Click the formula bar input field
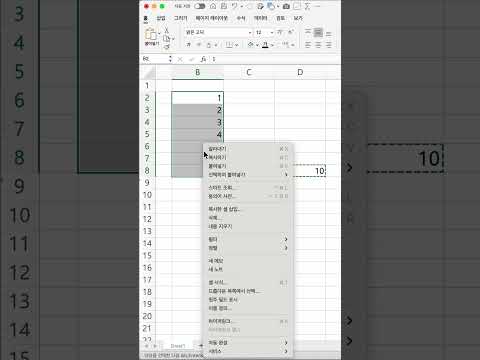The width and height of the screenshot is (480, 360). point(275,59)
